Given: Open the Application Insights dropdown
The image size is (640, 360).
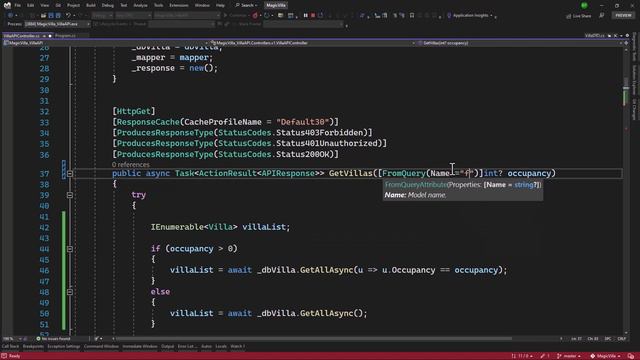Looking at the screenshot, I should (470, 16).
